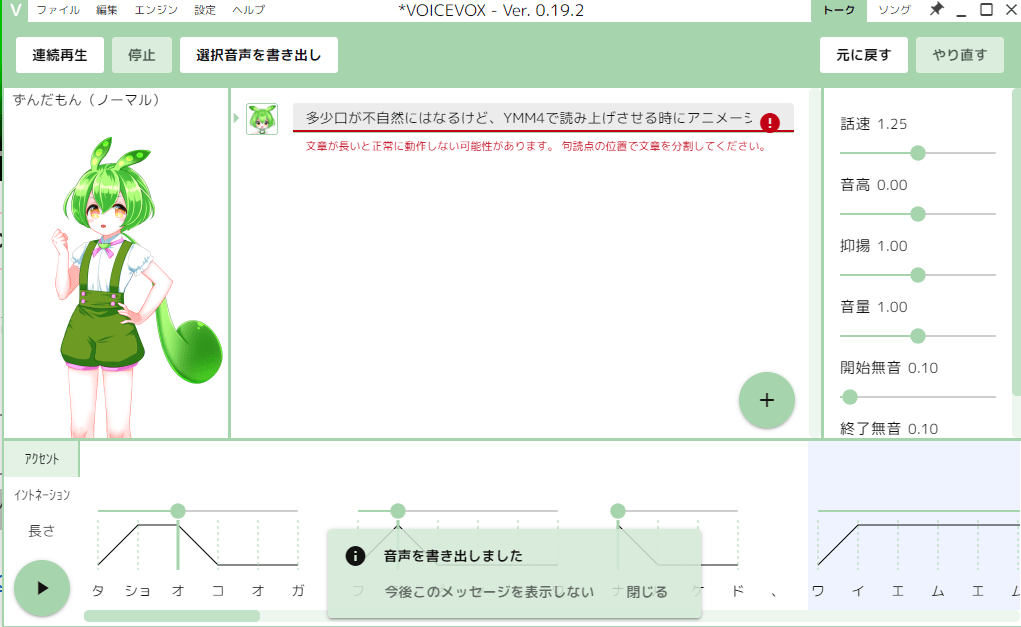Open the エンジン menu

point(156,10)
